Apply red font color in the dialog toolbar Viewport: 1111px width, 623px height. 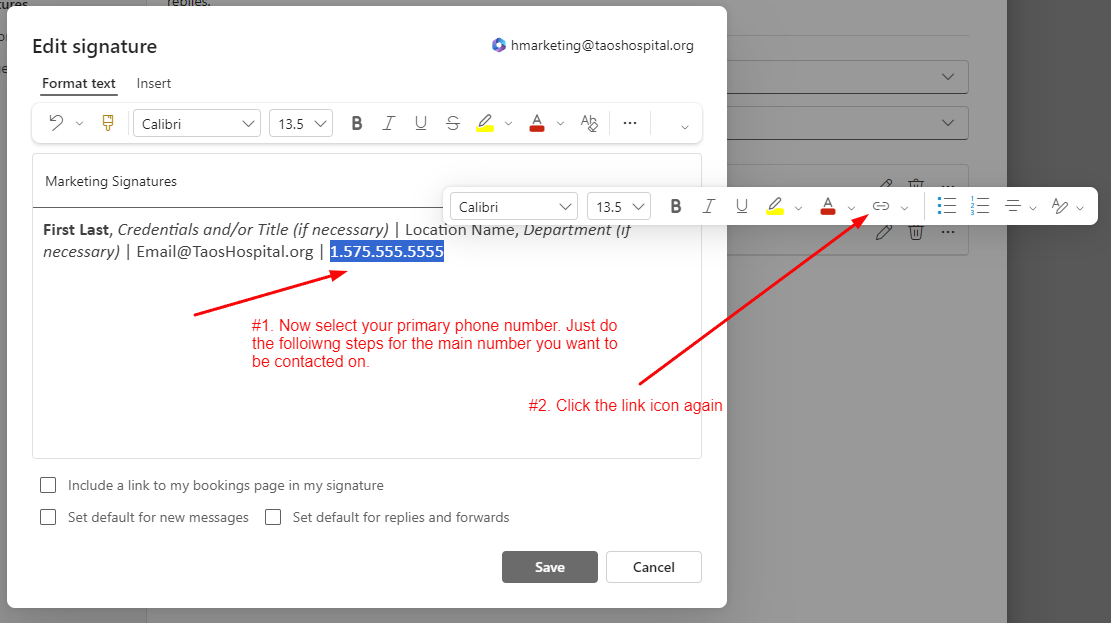click(x=537, y=123)
